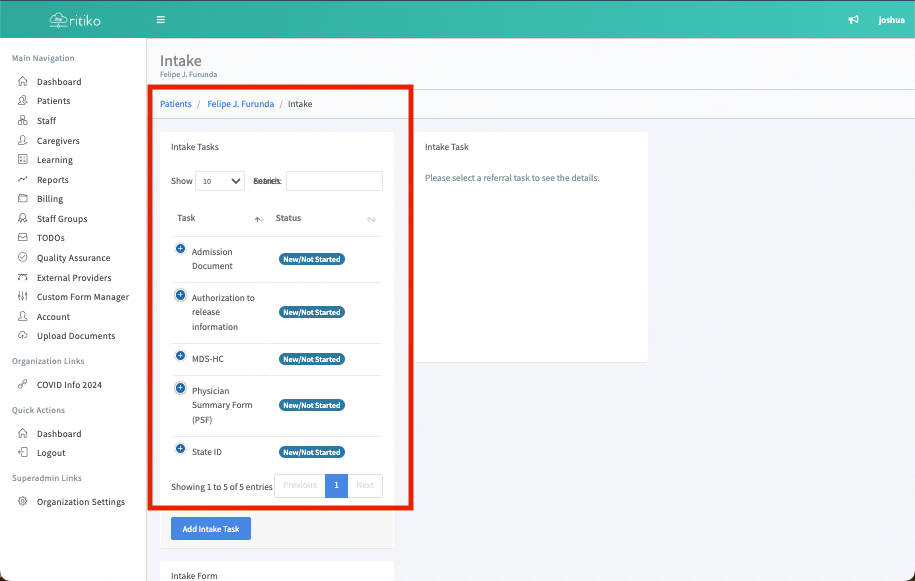Viewport: 915px width, 581px height.
Task: Click the Caregivers sidebar icon
Action: 23,141
